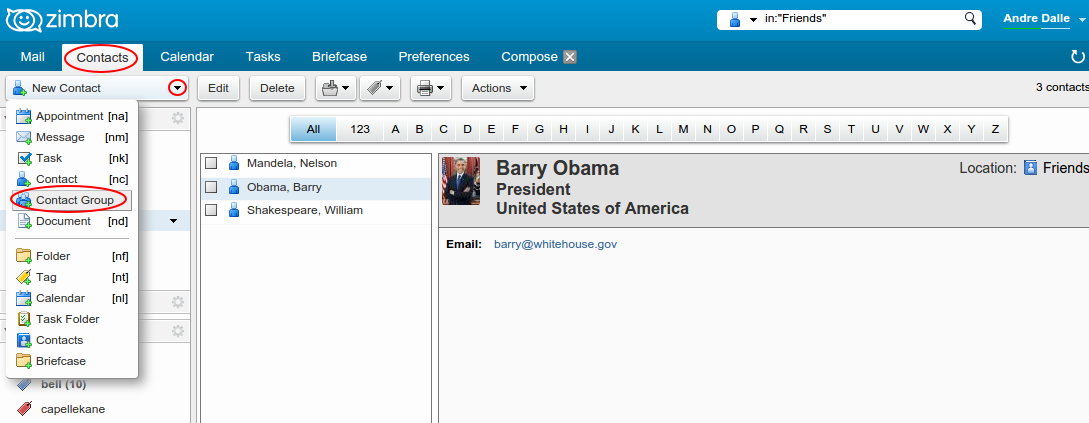1089x423 pixels.
Task: Choose Briefcase from the New menu
Action: 72,361
